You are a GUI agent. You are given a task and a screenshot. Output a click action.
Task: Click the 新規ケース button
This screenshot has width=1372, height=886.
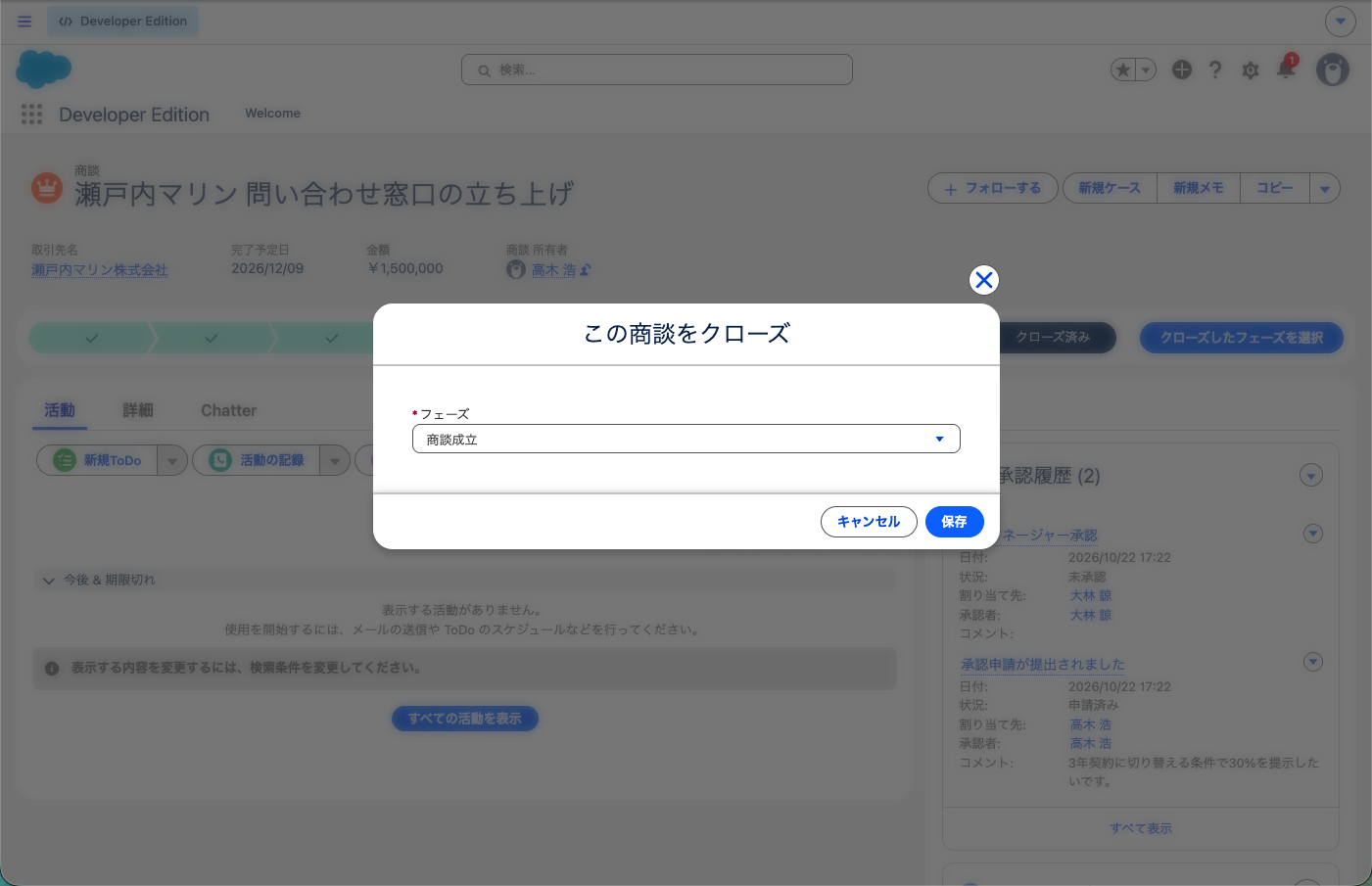pos(1110,188)
